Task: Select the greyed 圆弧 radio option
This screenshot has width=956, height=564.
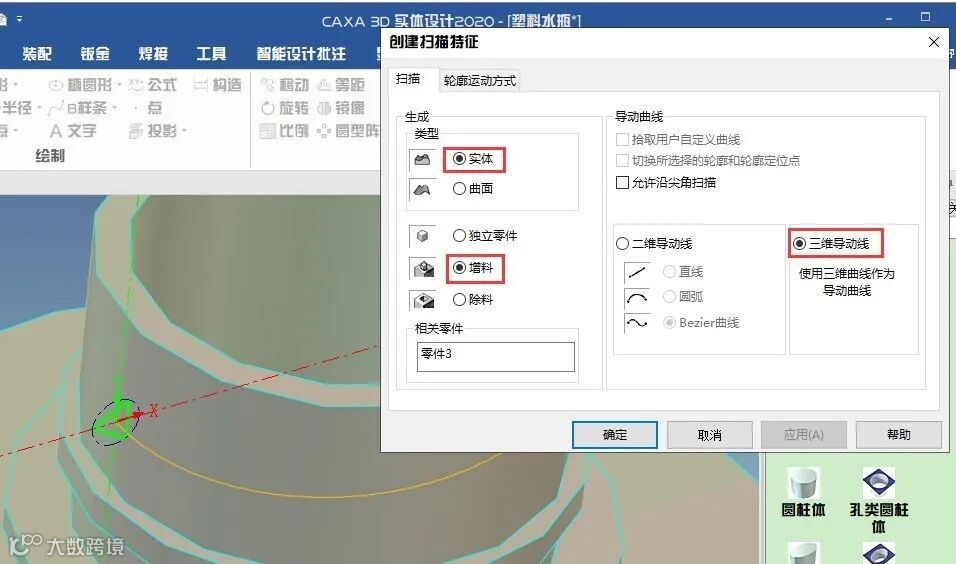Action: (669, 296)
